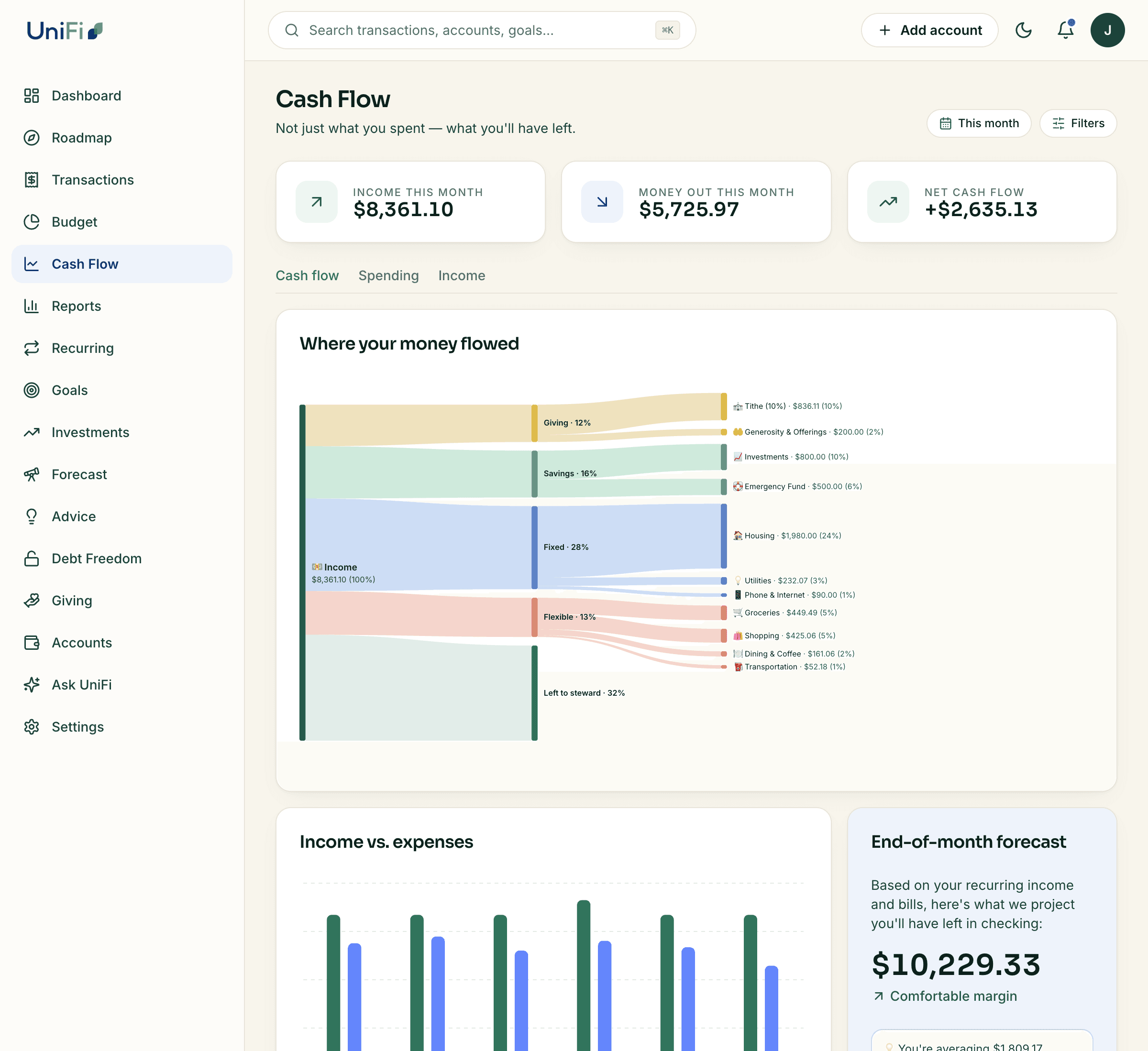
Task: Click the $8,361.10 income amount
Action: (x=403, y=209)
